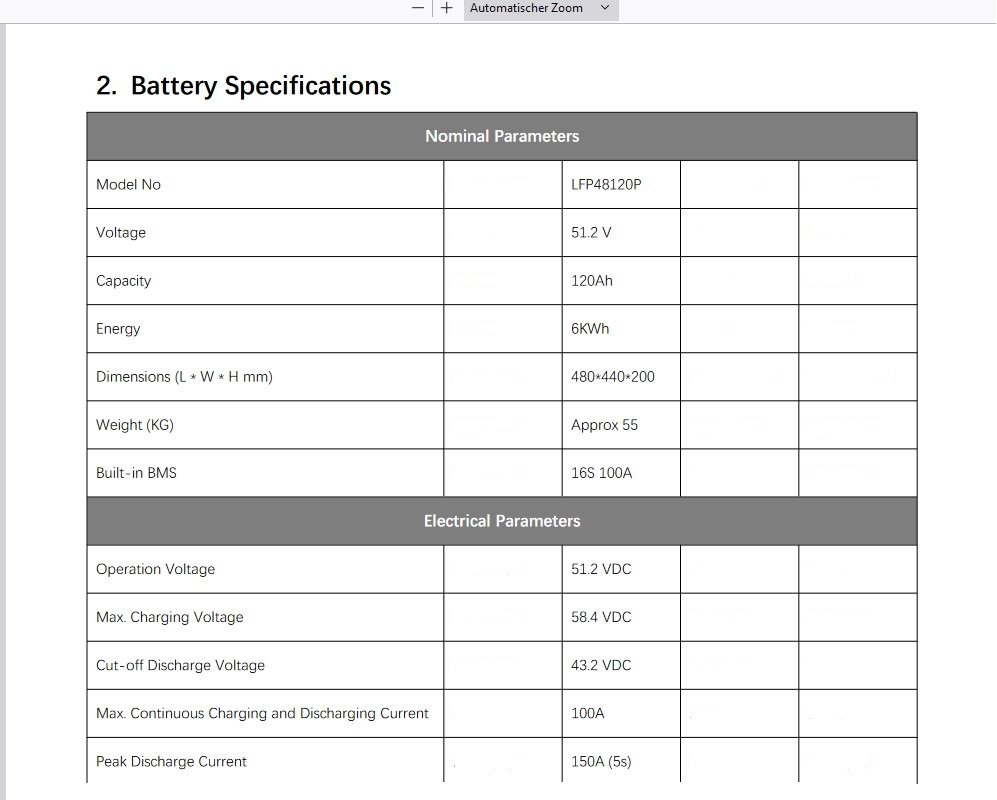Click the zoom in plus icon

pos(447,8)
